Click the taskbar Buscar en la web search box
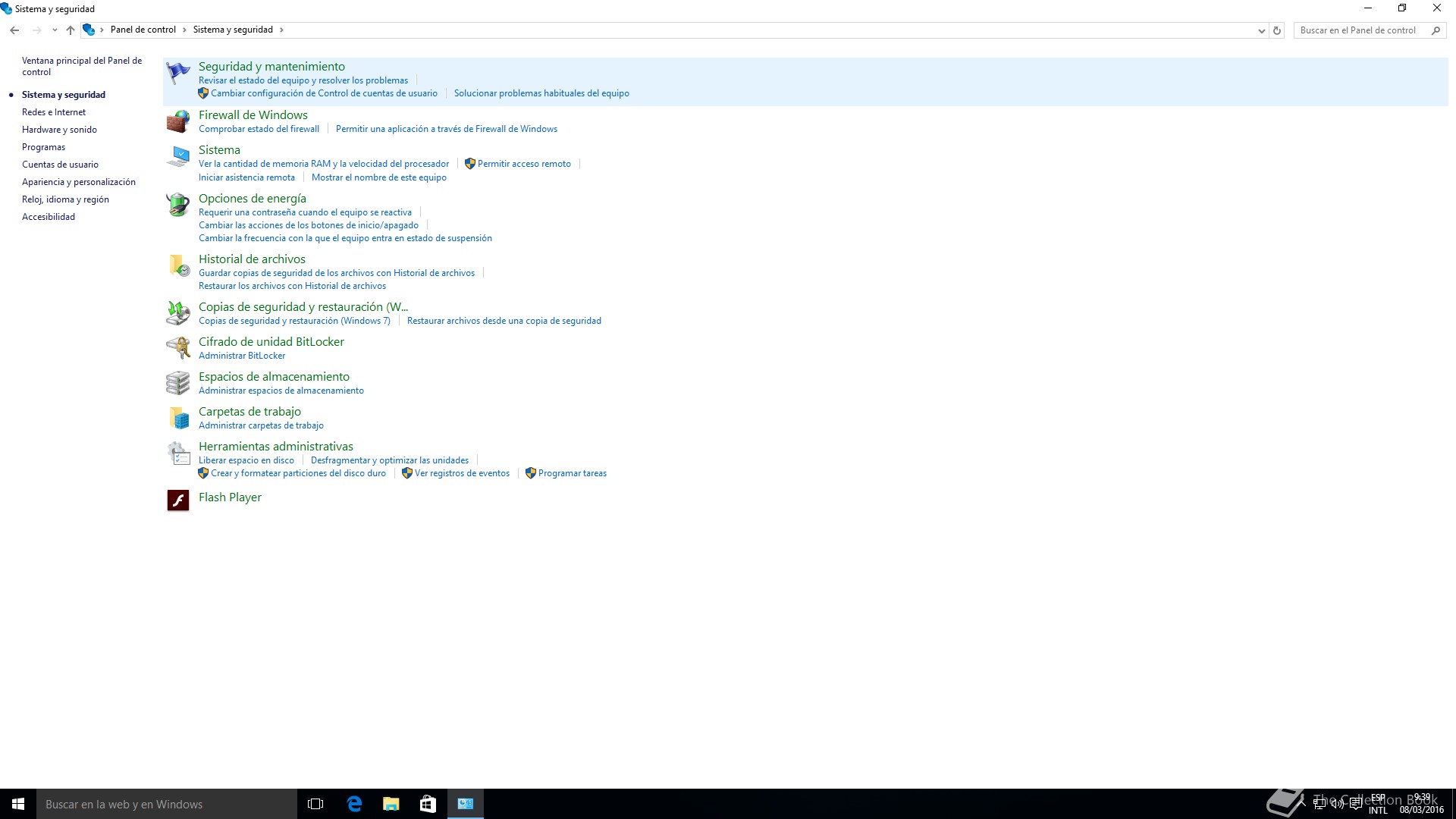Screen dimensions: 1456x819 pyautogui.click(x=167, y=804)
